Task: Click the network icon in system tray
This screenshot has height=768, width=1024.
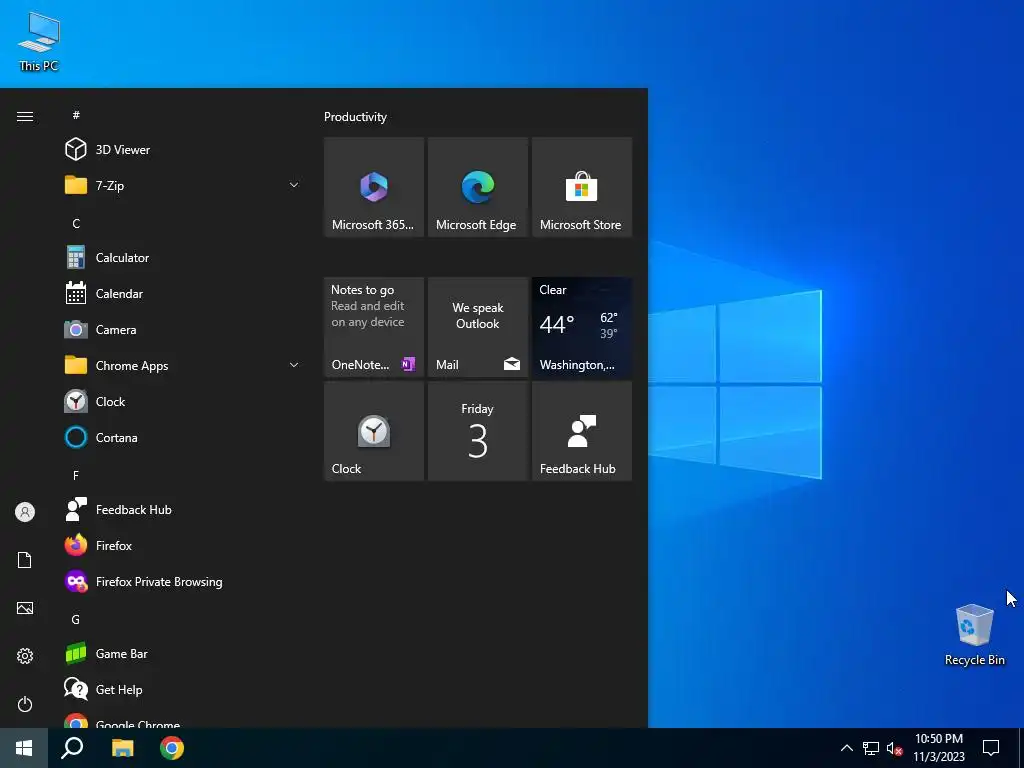Action: tap(871, 748)
